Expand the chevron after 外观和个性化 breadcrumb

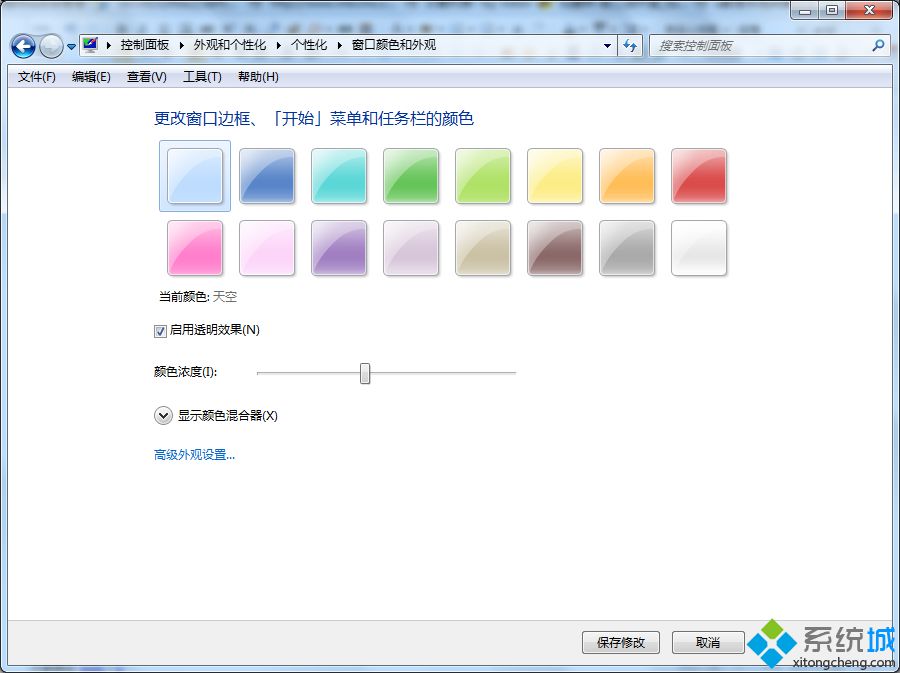pos(278,45)
